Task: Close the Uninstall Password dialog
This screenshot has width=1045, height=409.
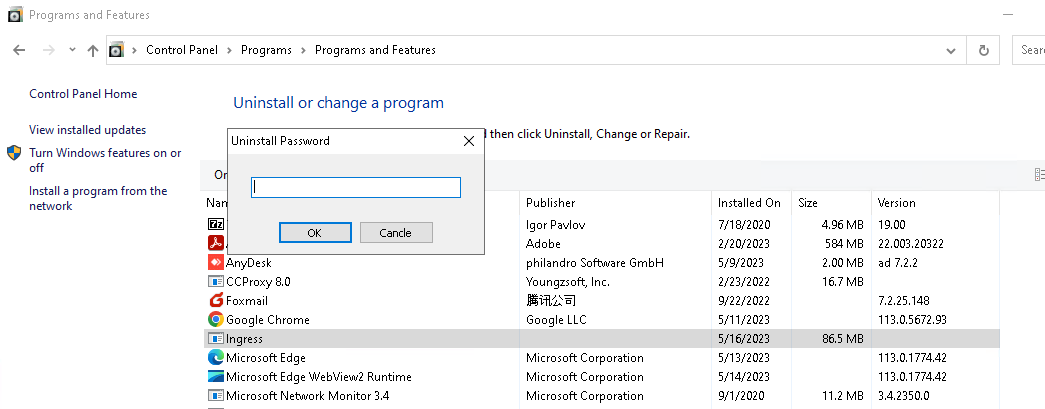Action: tap(468, 141)
